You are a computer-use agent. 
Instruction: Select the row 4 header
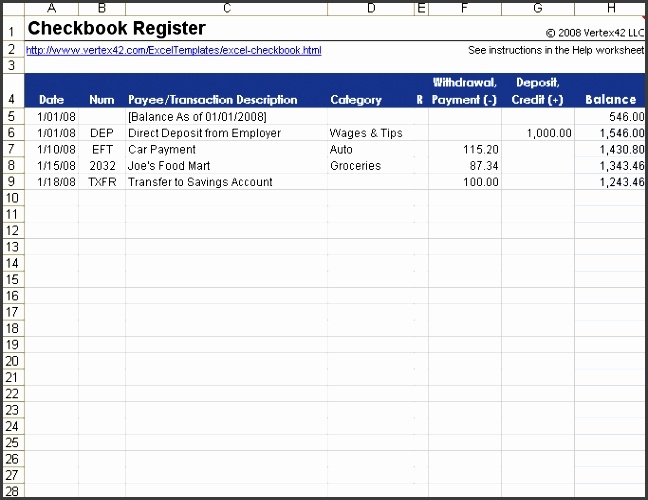[11, 99]
